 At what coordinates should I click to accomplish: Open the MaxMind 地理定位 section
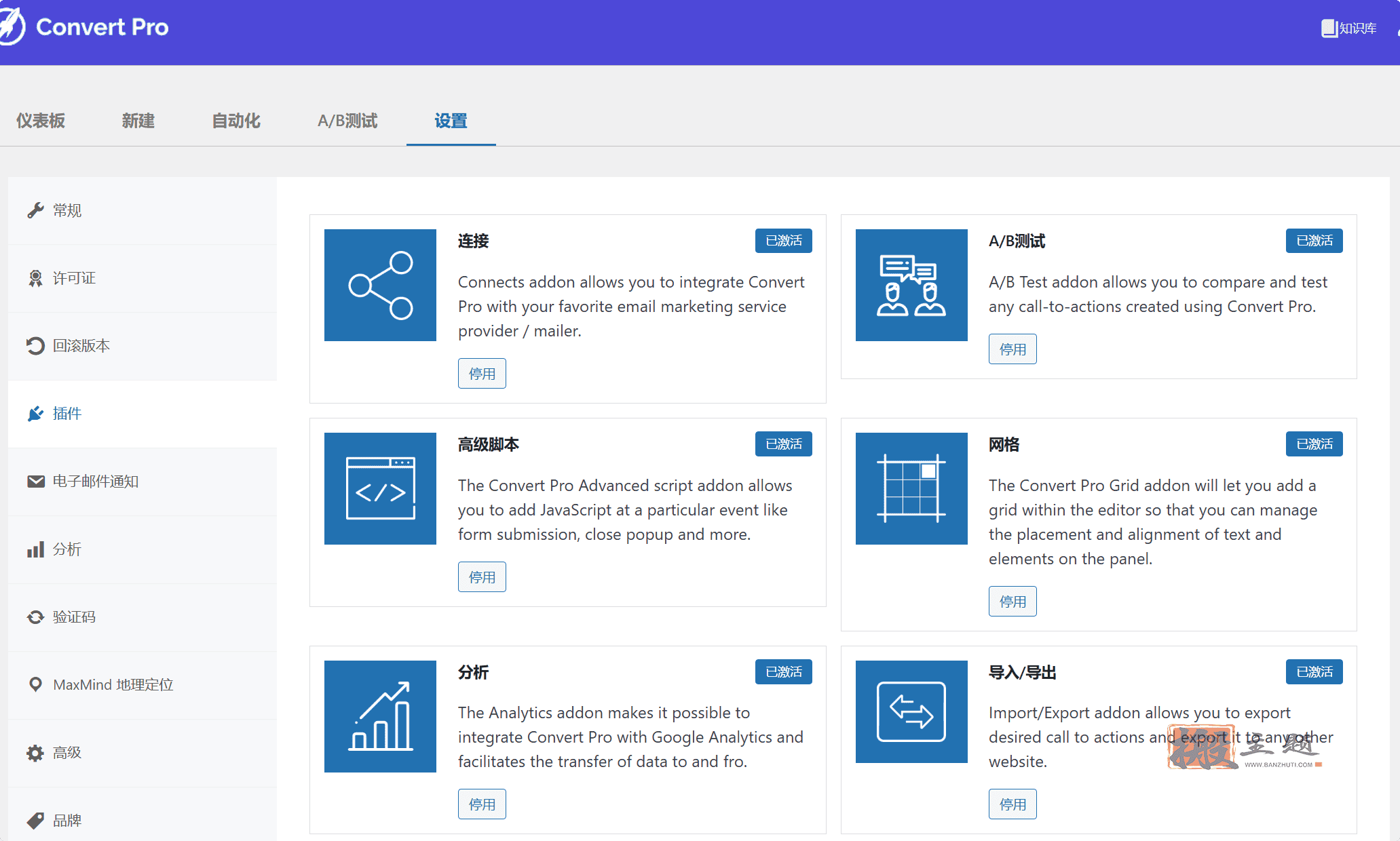143,685
